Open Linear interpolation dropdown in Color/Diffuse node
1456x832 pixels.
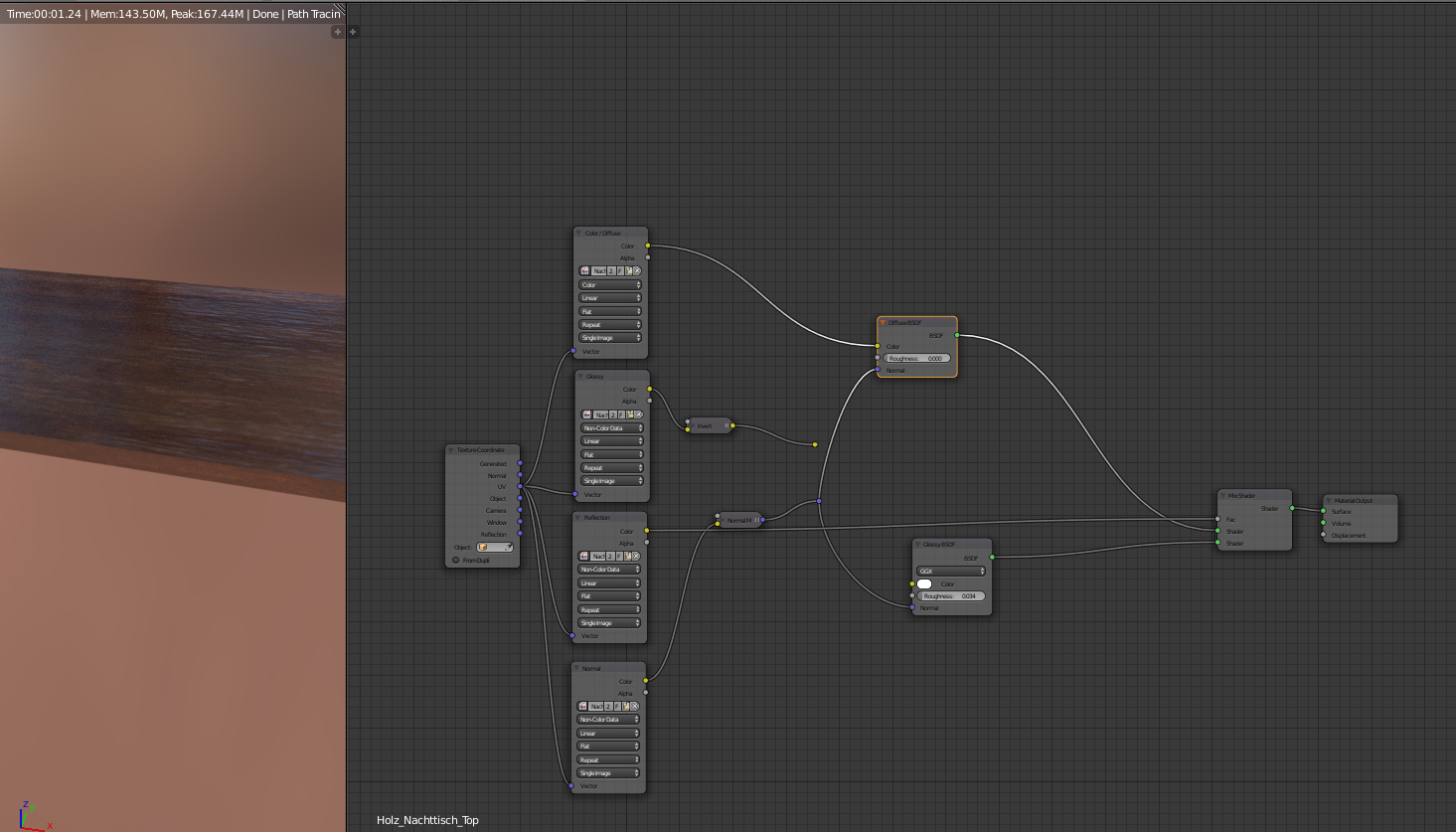pyautogui.click(x=611, y=297)
